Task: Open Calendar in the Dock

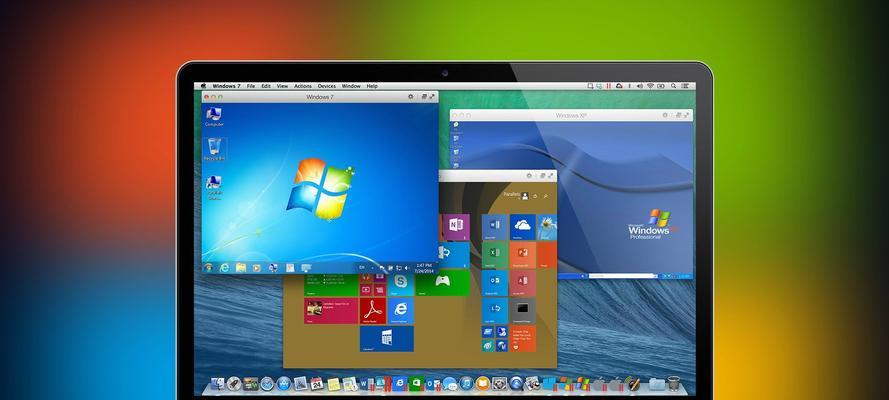Action: pyautogui.click(x=316, y=384)
